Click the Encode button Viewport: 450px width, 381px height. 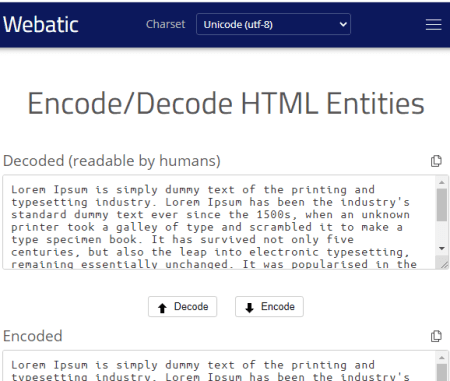click(x=269, y=306)
